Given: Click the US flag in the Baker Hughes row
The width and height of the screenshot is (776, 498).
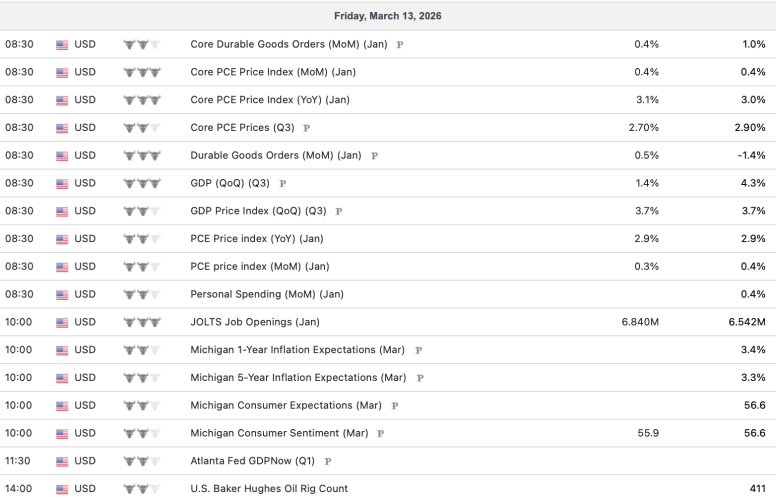Looking at the screenshot, I should [x=62, y=489].
